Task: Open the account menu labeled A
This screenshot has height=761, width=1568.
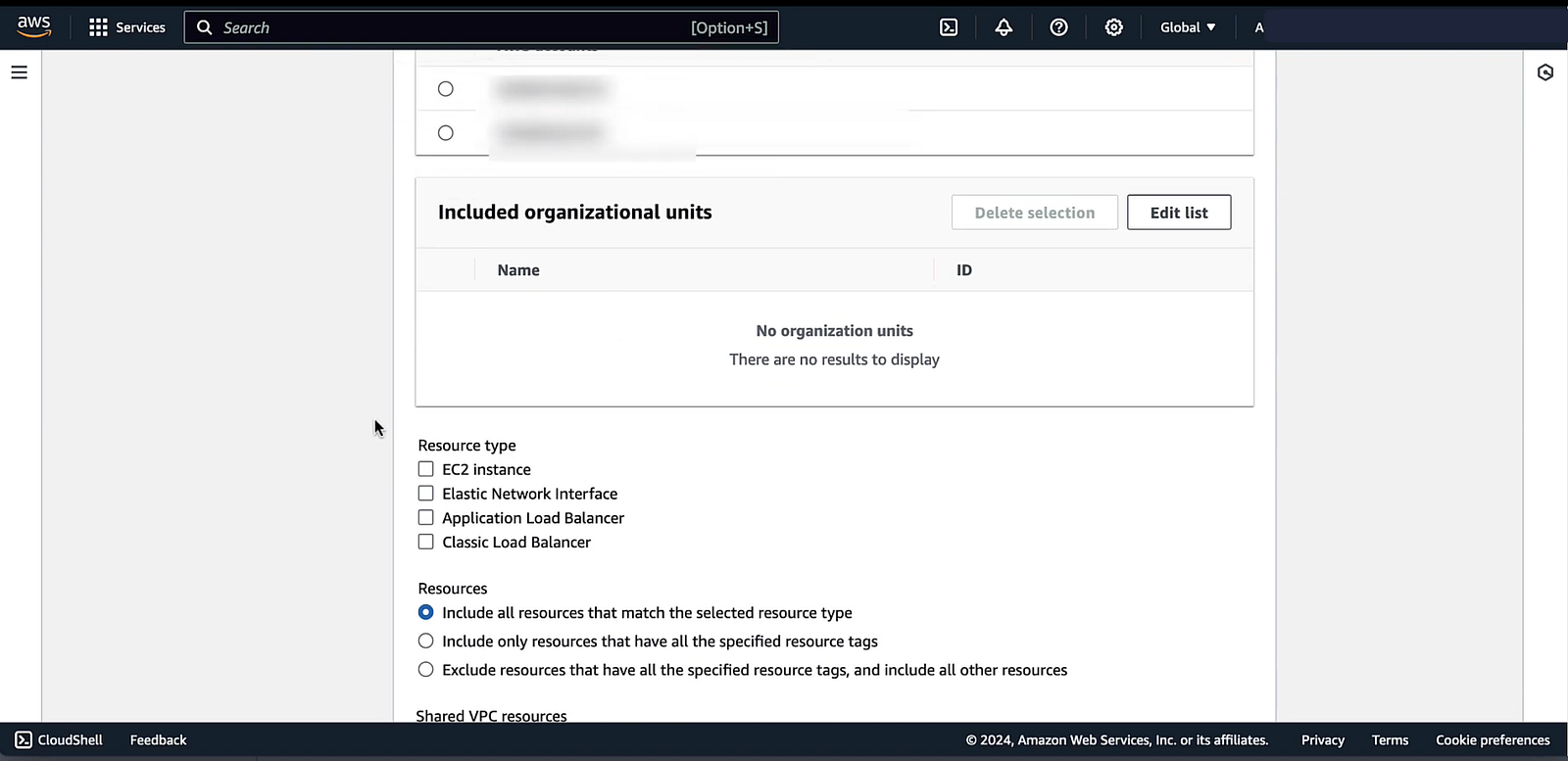Action: pyautogui.click(x=1259, y=27)
